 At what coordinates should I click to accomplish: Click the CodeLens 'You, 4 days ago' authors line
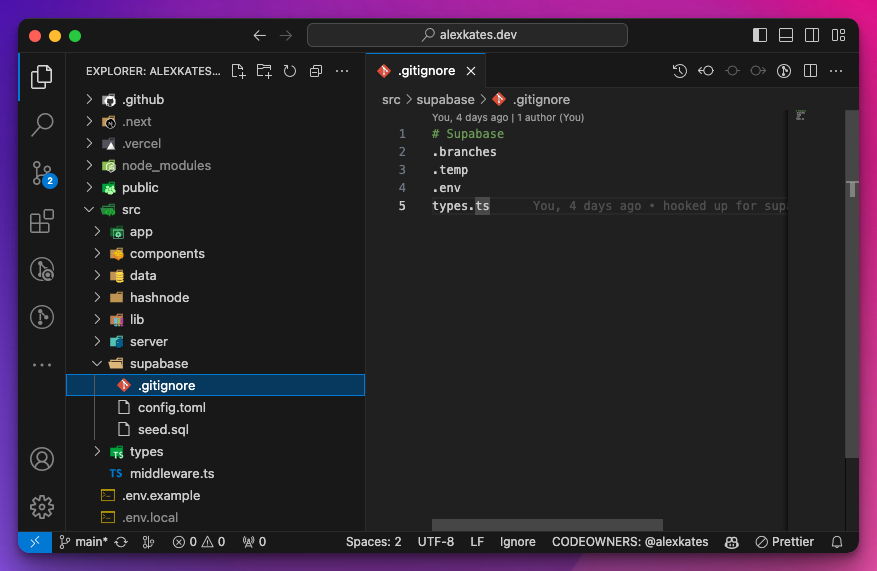coord(508,117)
